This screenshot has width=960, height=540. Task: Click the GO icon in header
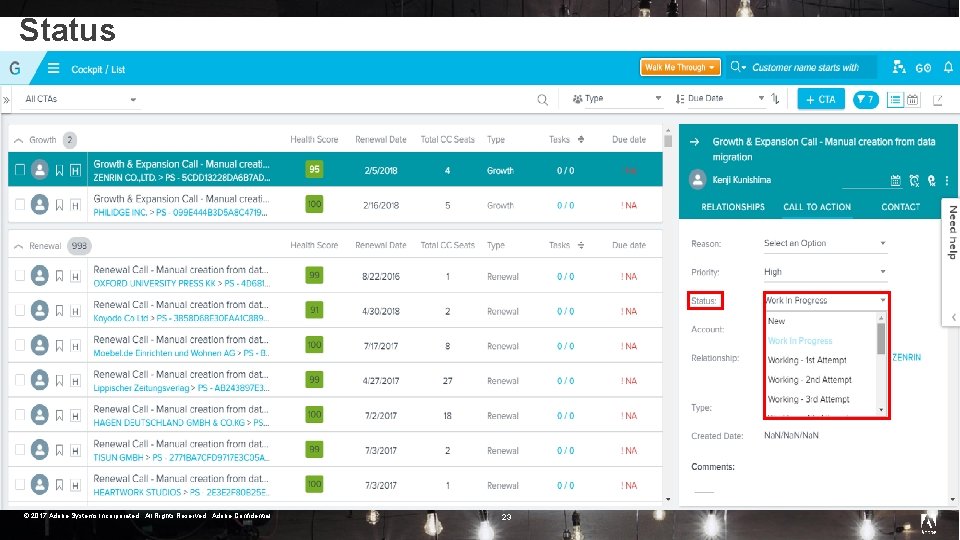[923, 68]
